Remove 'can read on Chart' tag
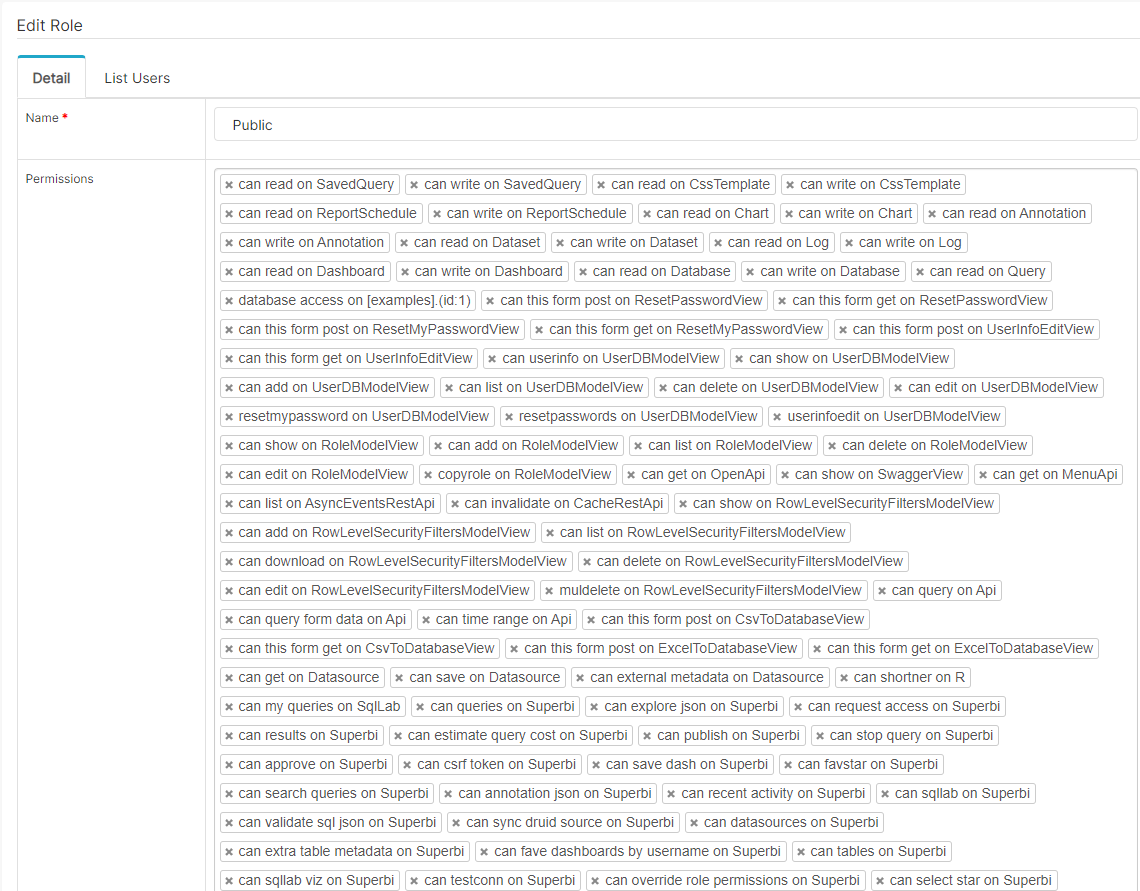Image resolution: width=1140 pixels, height=891 pixels. 647,214
